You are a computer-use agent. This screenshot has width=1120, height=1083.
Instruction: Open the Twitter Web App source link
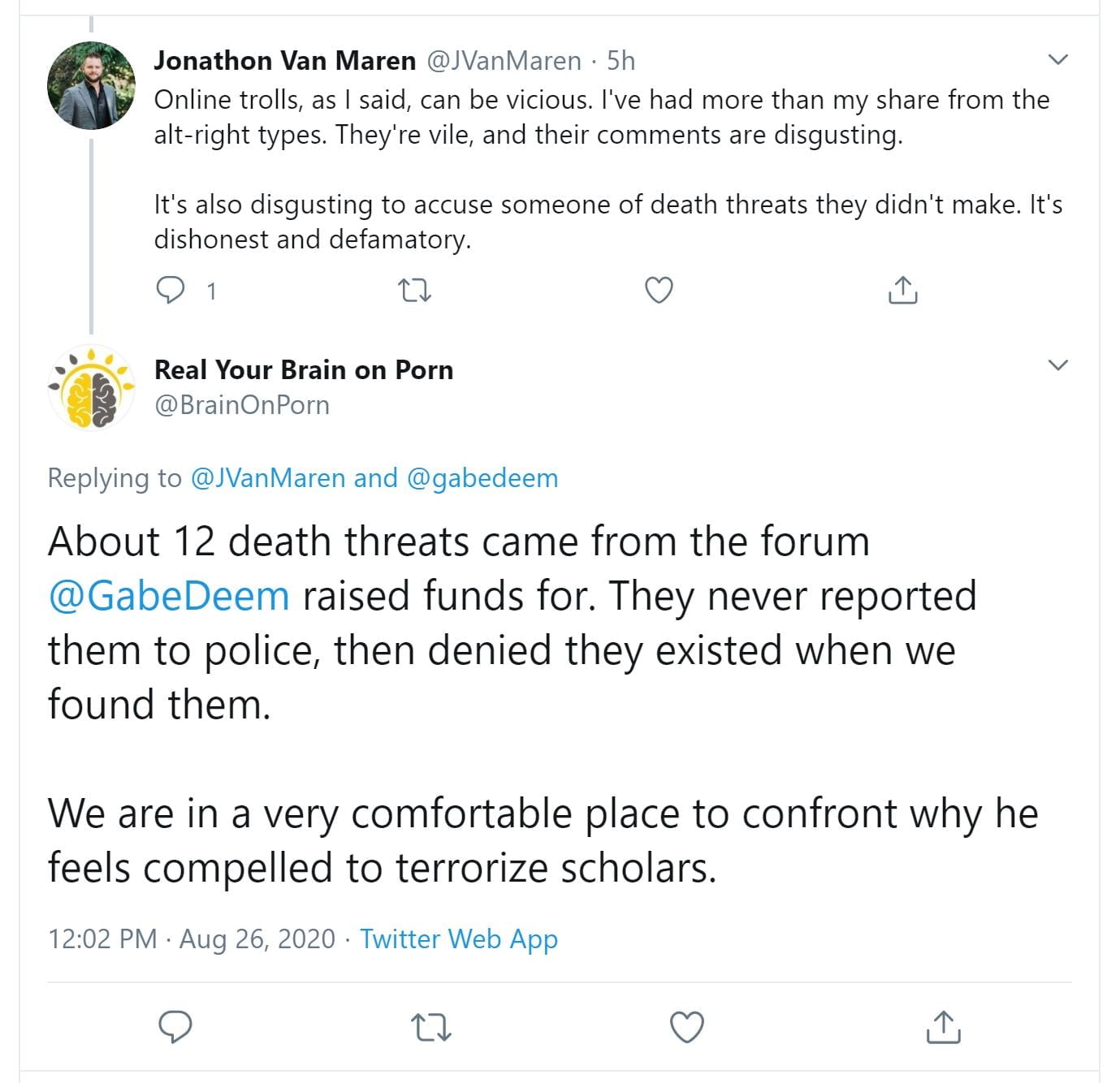point(459,938)
